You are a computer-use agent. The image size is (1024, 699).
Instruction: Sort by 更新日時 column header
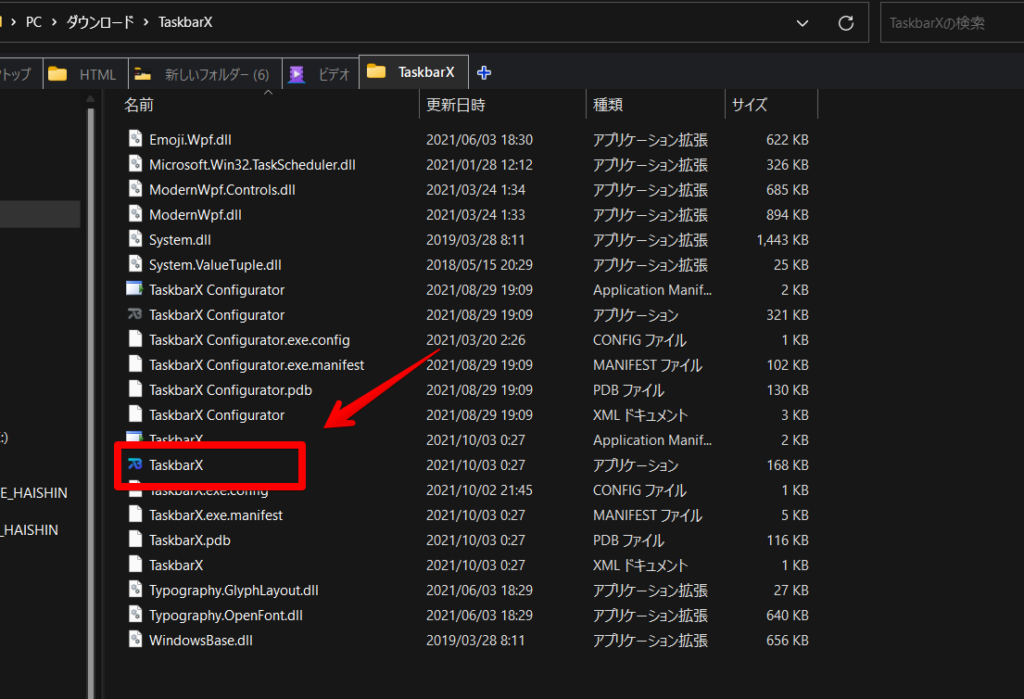click(456, 105)
